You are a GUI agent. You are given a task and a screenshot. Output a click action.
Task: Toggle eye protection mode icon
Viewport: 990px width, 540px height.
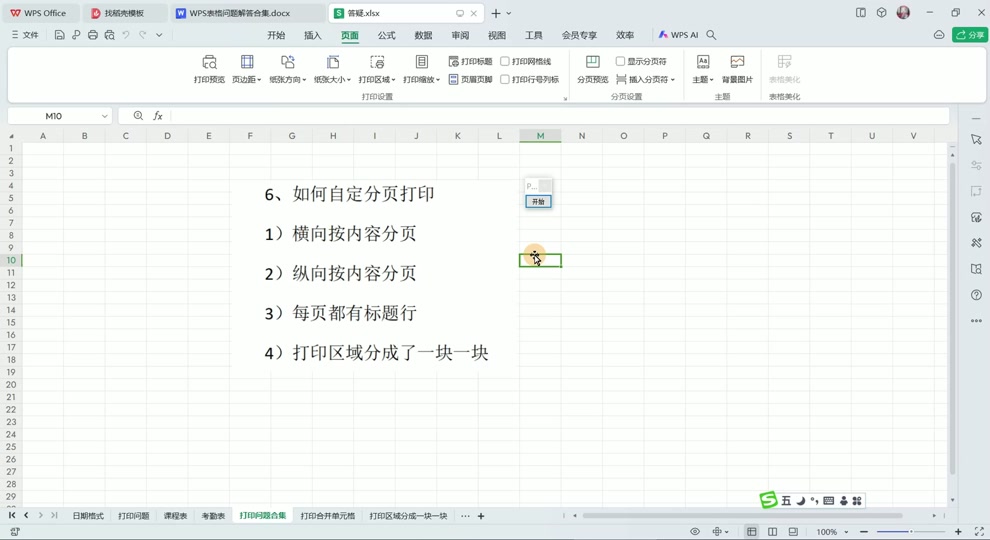(x=695, y=532)
